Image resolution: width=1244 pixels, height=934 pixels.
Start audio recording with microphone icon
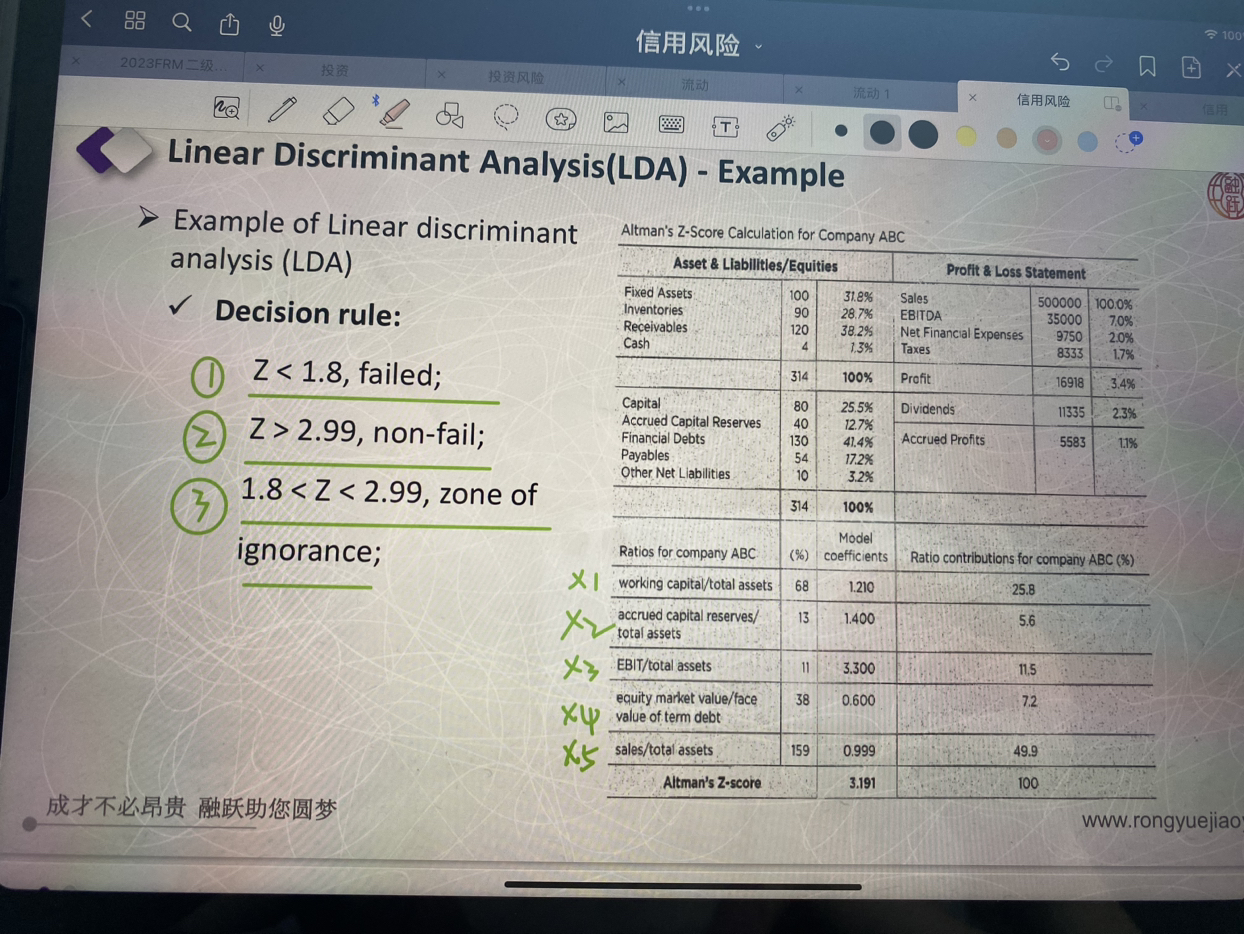click(277, 25)
